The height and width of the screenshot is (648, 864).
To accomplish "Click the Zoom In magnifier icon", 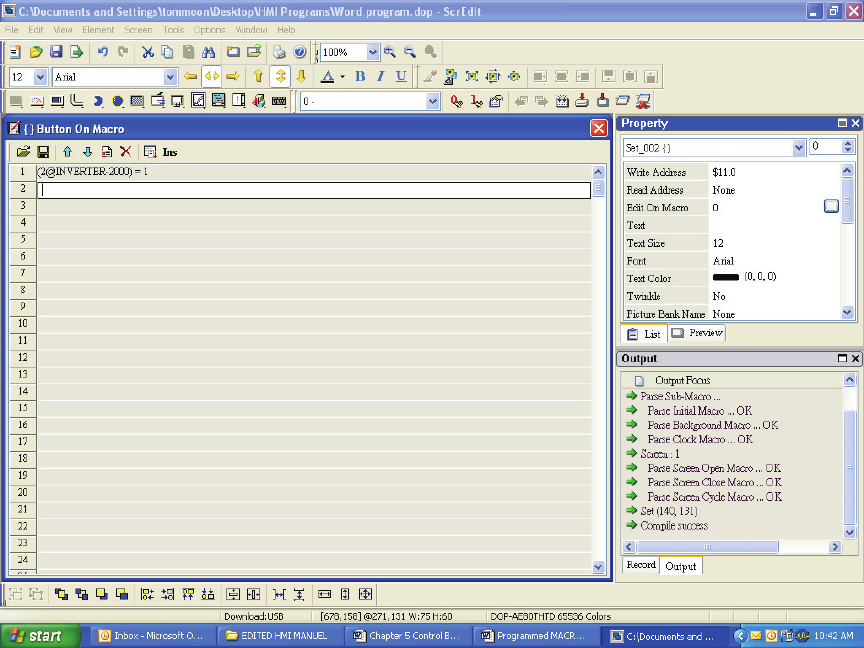I will [390, 52].
